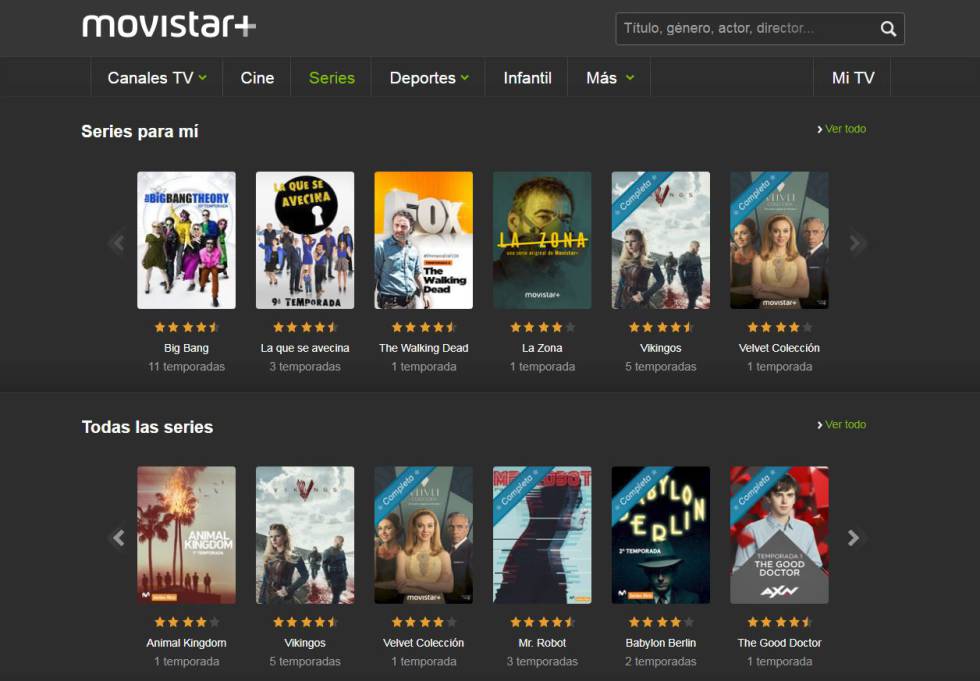Image resolution: width=980 pixels, height=681 pixels.
Task: Click star rating under The Walking Dead
Action: [424, 327]
